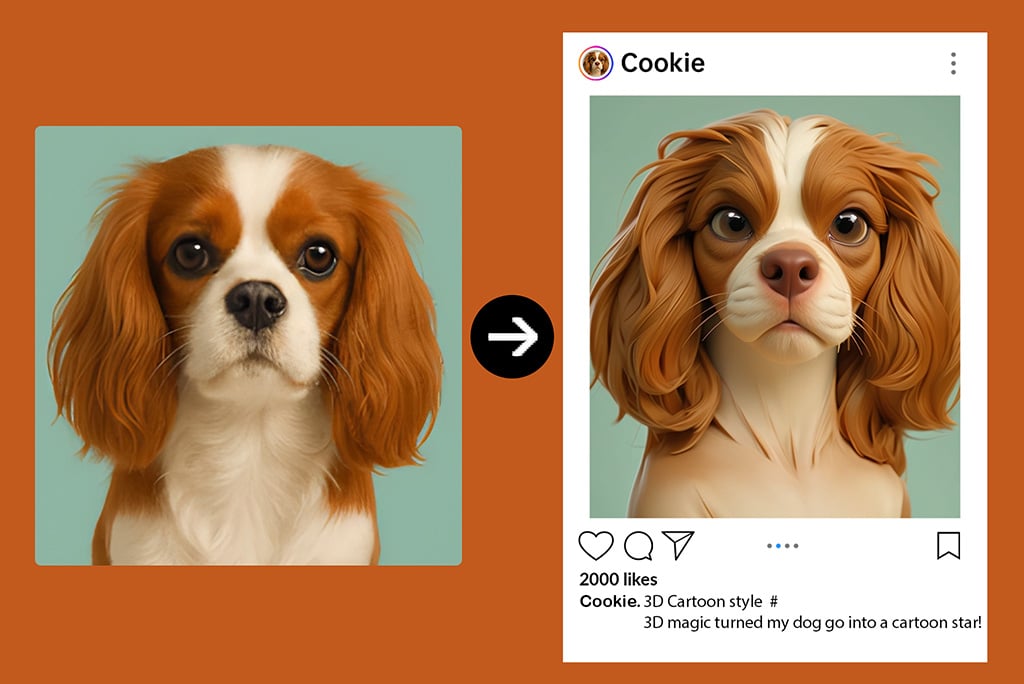Go to first carousel dot
The image size is (1024, 684).
point(769,546)
